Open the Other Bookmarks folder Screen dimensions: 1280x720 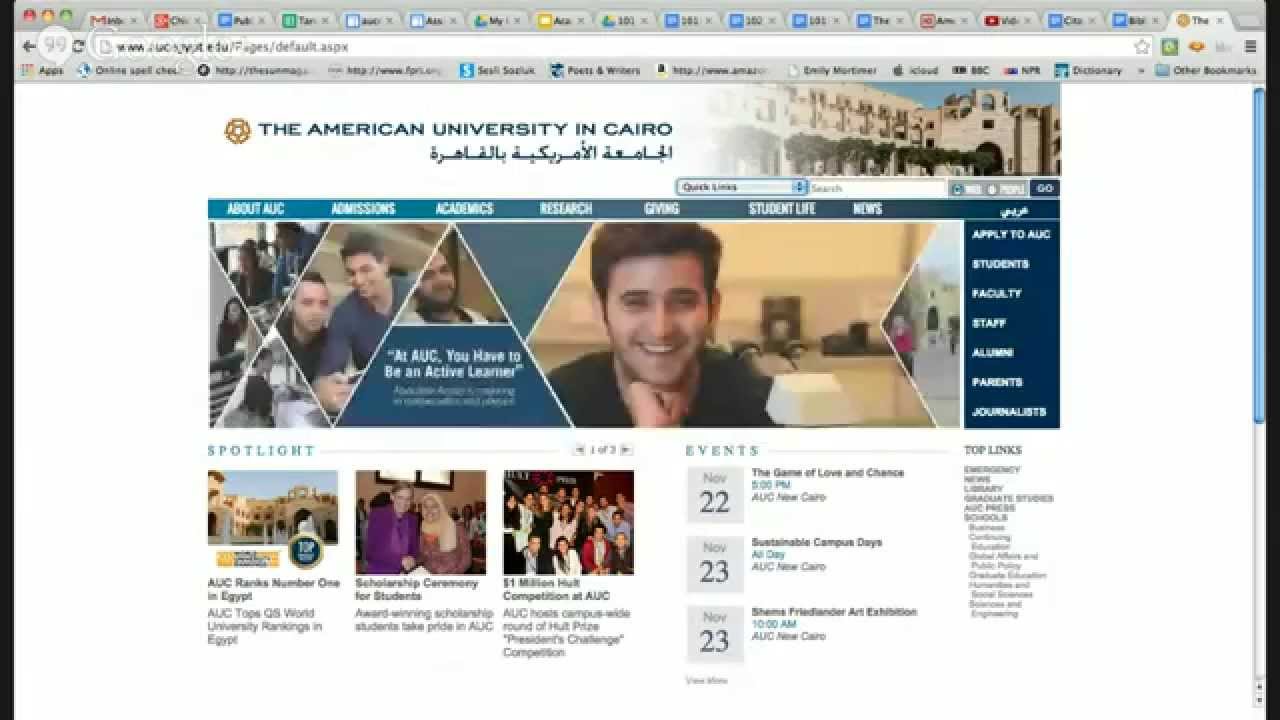pyautogui.click(x=1206, y=70)
